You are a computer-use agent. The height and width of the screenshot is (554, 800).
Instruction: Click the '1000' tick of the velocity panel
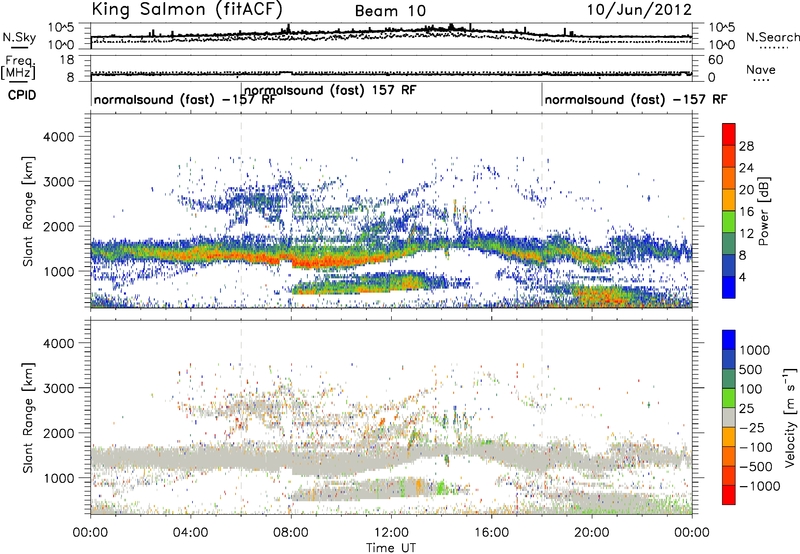coord(59,478)
